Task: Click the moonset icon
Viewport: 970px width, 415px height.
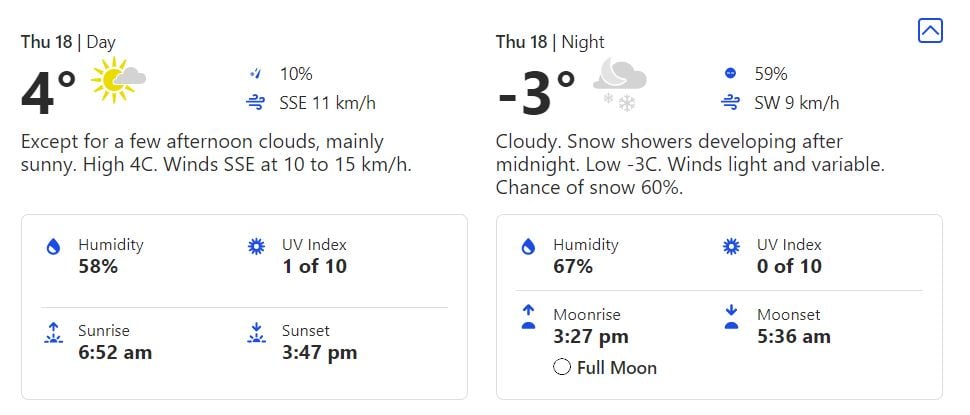Action: coord(731,318)
